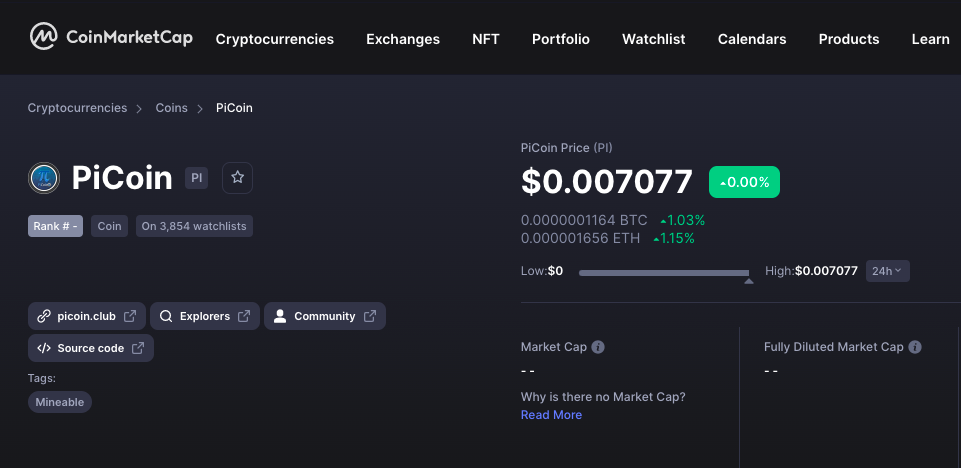The width and height of the screenshot is (961, 468).
Task: Click the external-link icon on Explorers button
Action: coord(244,316)
